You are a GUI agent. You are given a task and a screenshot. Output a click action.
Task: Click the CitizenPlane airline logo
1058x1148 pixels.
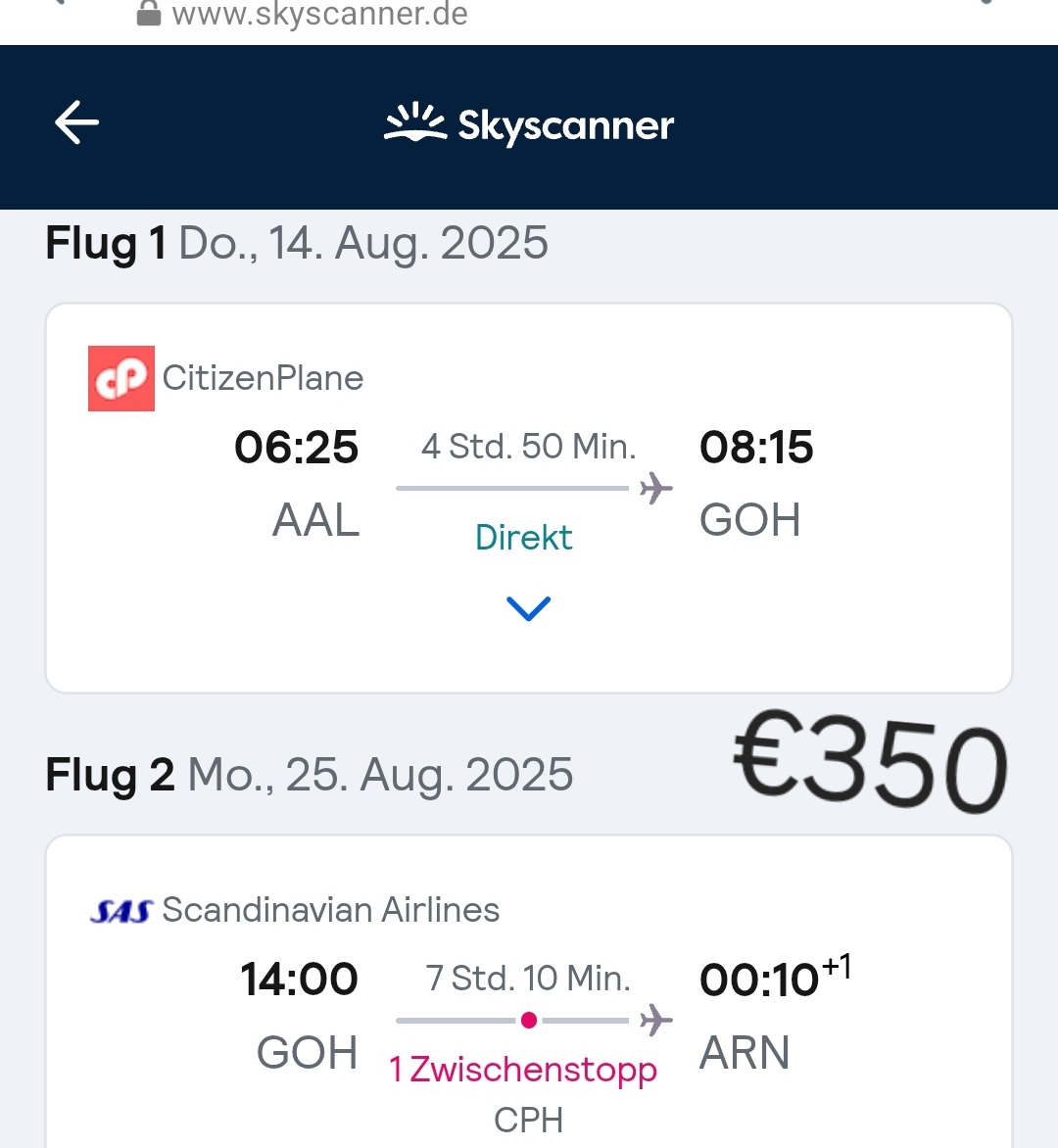[121, 378]
